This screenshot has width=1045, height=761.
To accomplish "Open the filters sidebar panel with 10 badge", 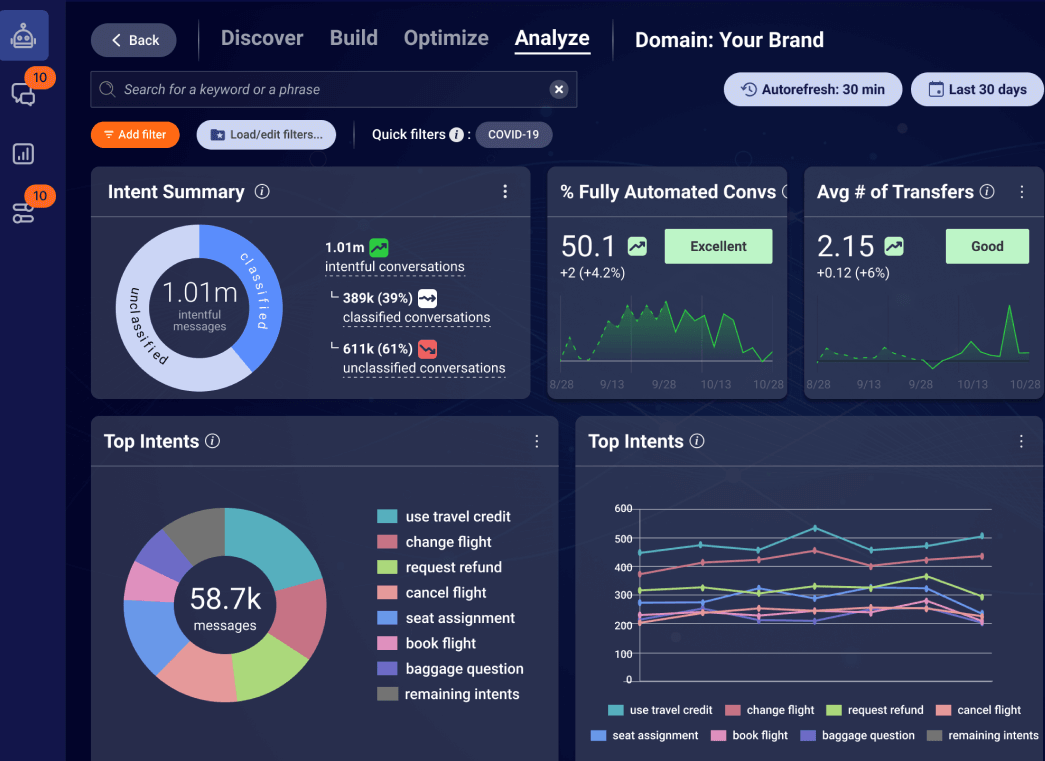I will pos(24,212).
